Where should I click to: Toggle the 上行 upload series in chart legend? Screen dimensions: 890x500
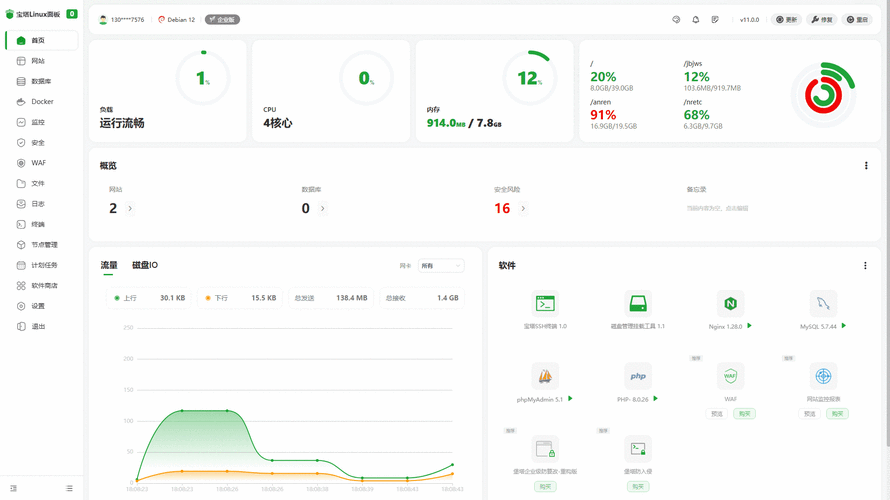126,298
